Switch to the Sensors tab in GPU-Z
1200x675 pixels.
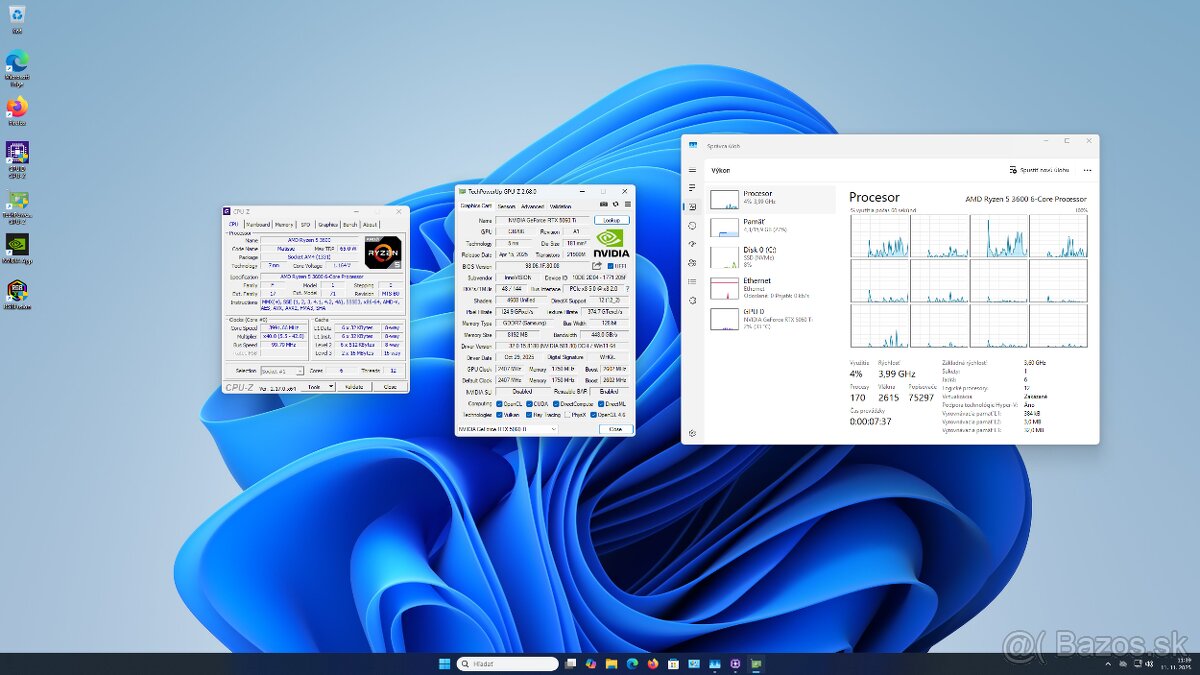[x=506, y=207]
